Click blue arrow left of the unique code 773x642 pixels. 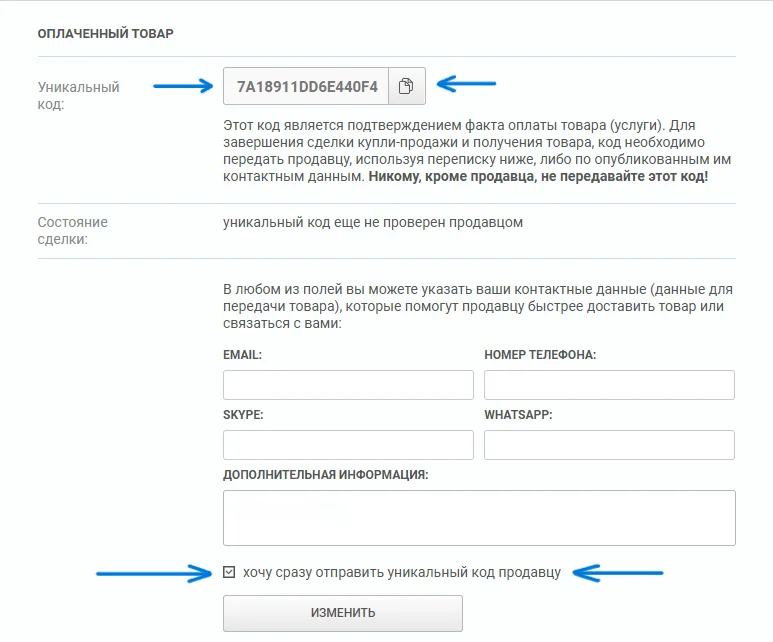click(x=183, y=86)
